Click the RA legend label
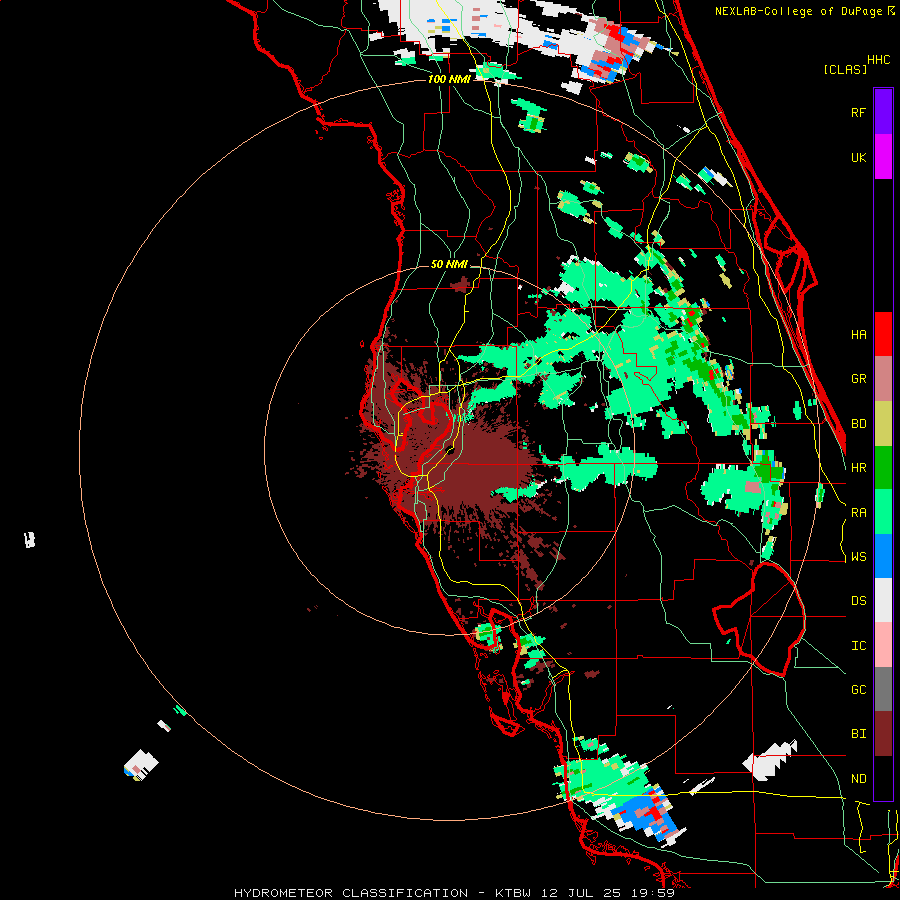900x900 pixels. (858, 513)
